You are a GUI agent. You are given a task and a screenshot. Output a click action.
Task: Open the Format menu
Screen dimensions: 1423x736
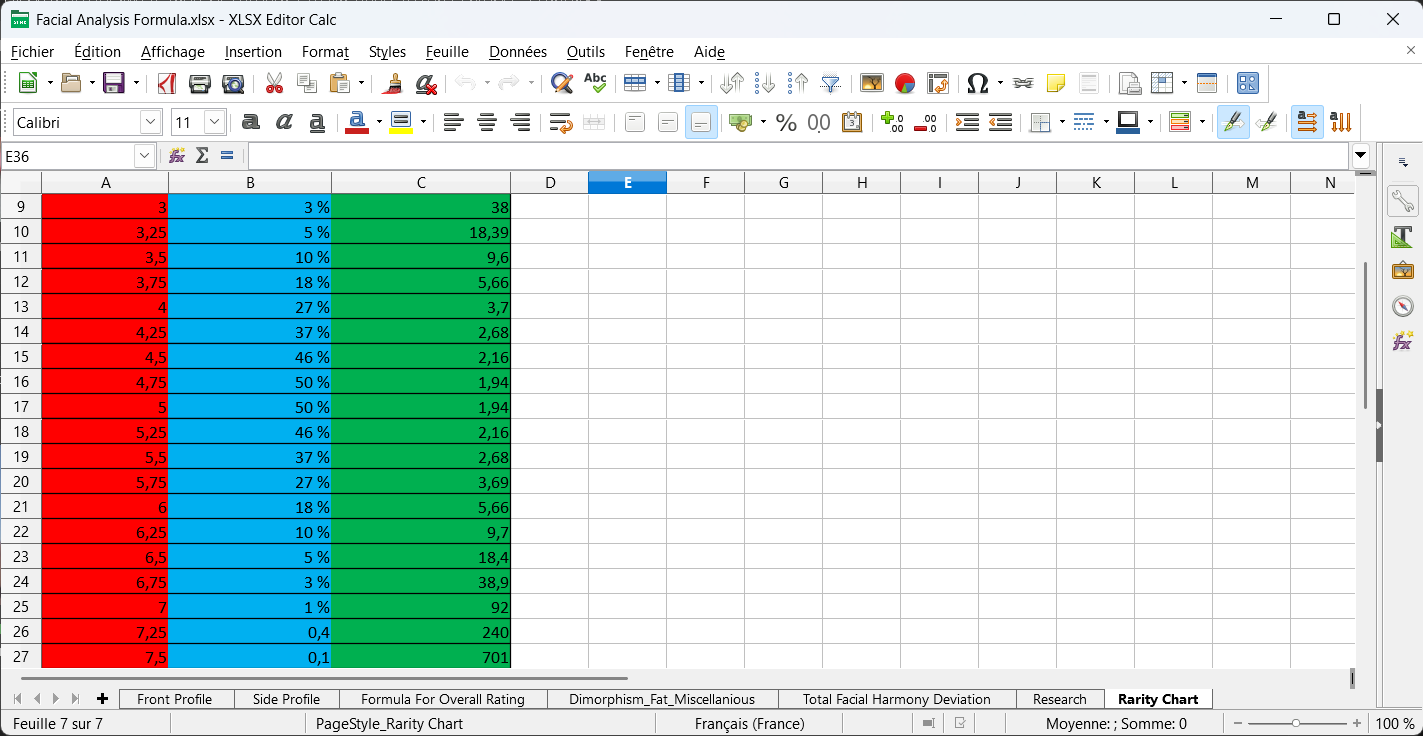(325, 52)
